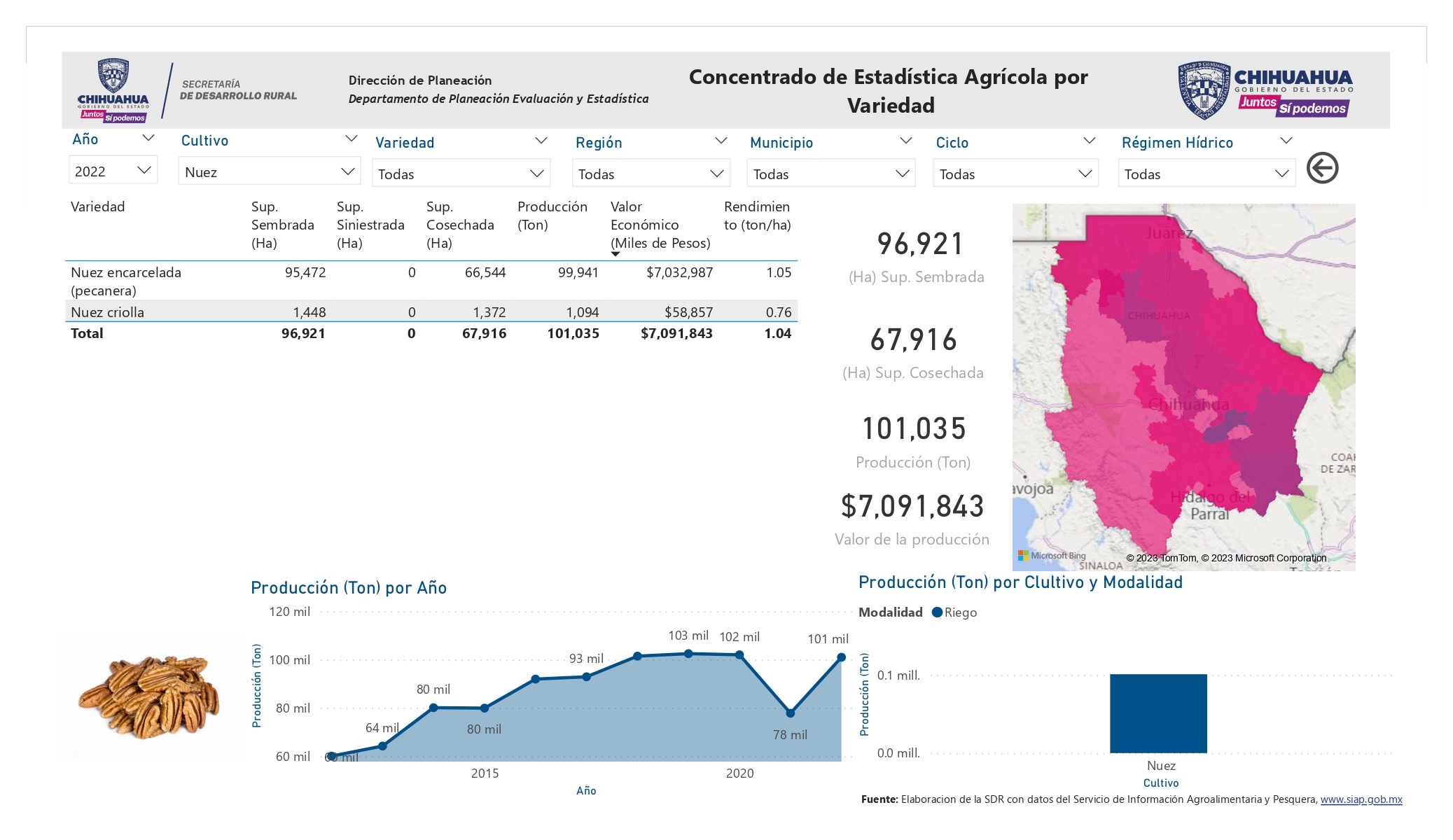Image resolution: width=1453 pixels, height=840 pixels.
Task: Click the chevron beside the Año slicer title
Action: tap(148, 138)
